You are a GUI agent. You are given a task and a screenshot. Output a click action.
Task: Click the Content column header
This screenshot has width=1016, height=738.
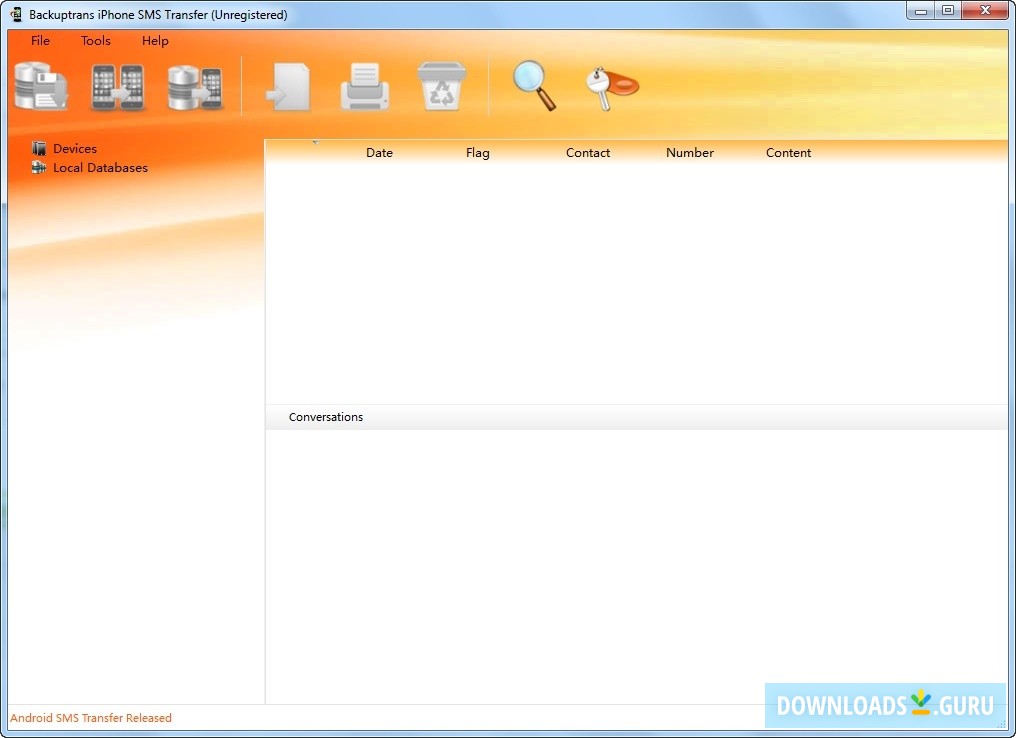pyautogui.click(x=788, y=152)
